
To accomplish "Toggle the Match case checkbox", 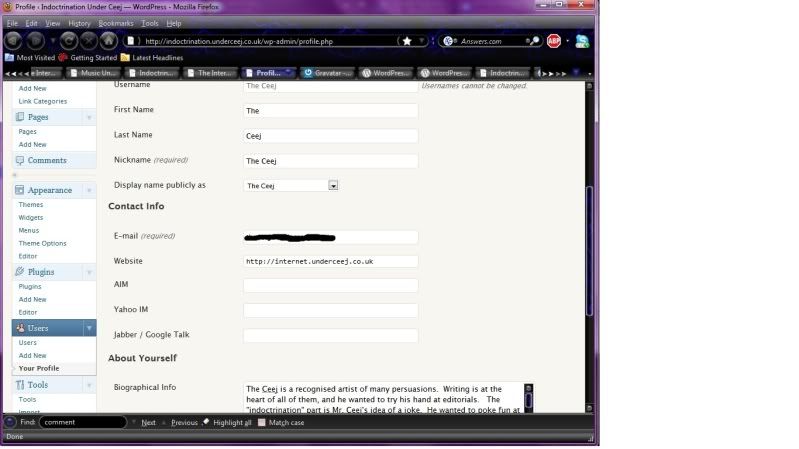I will pyautogui.click(x=262, y=422).
